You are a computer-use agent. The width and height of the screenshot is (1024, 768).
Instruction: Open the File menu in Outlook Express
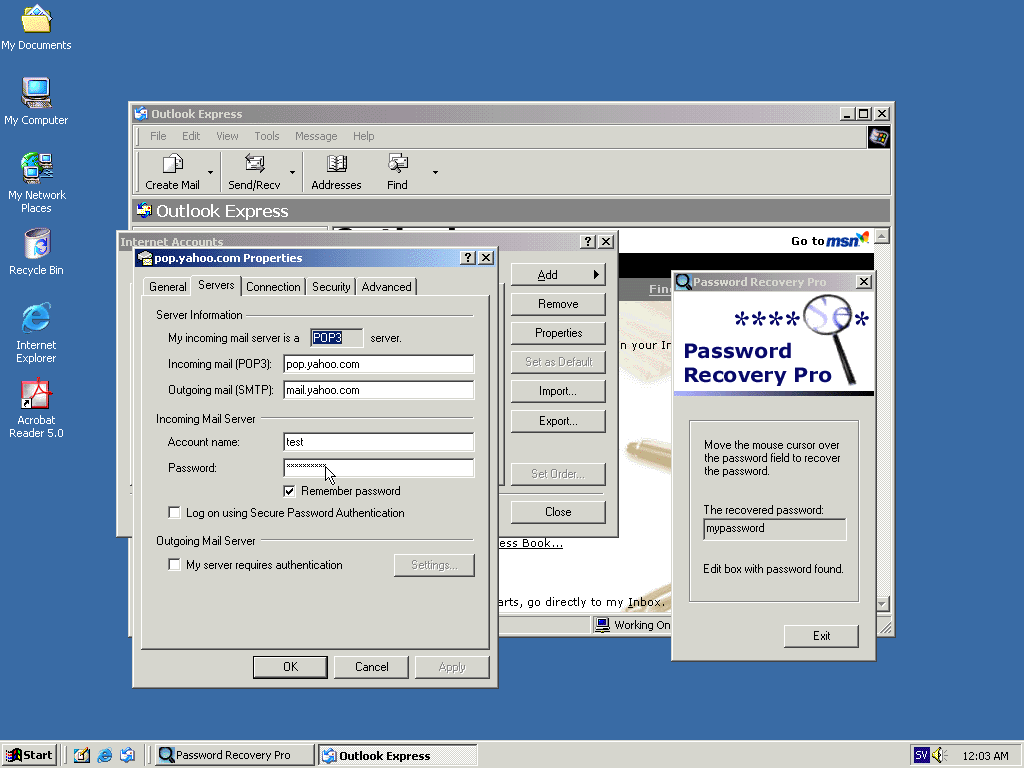[x=158, y=136]
